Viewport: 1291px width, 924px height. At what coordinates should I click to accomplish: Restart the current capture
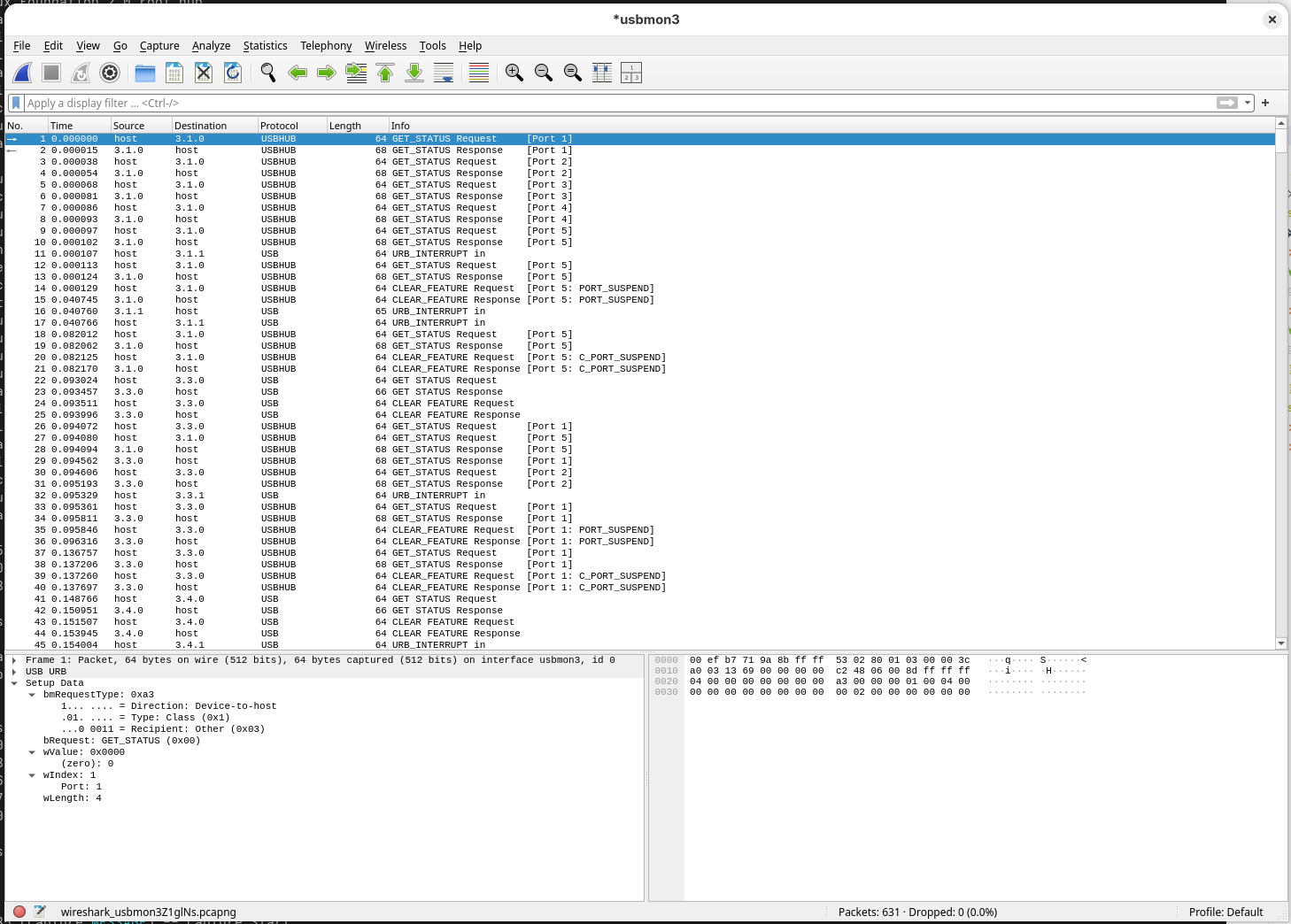coord(81,73)
